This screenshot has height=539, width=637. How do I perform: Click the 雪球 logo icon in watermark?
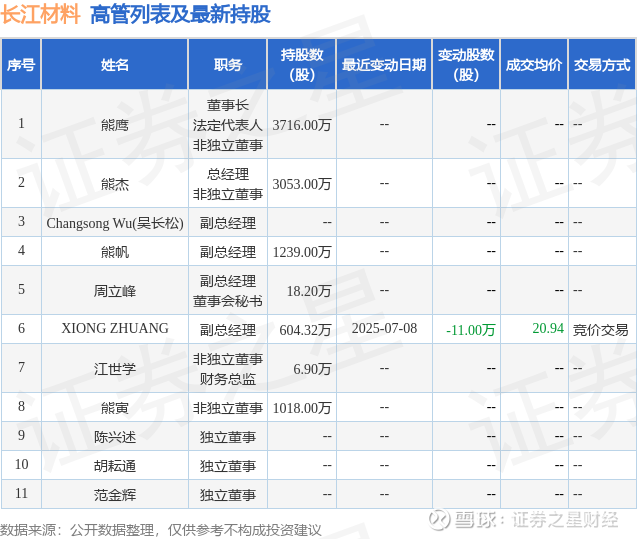click(440, 519)
